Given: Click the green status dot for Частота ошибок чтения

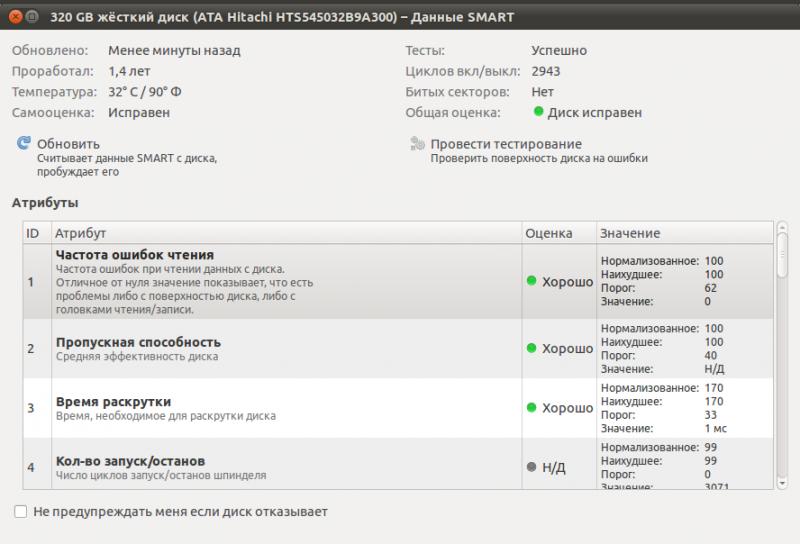Looking at the screenshot, I should click(532, 281).
